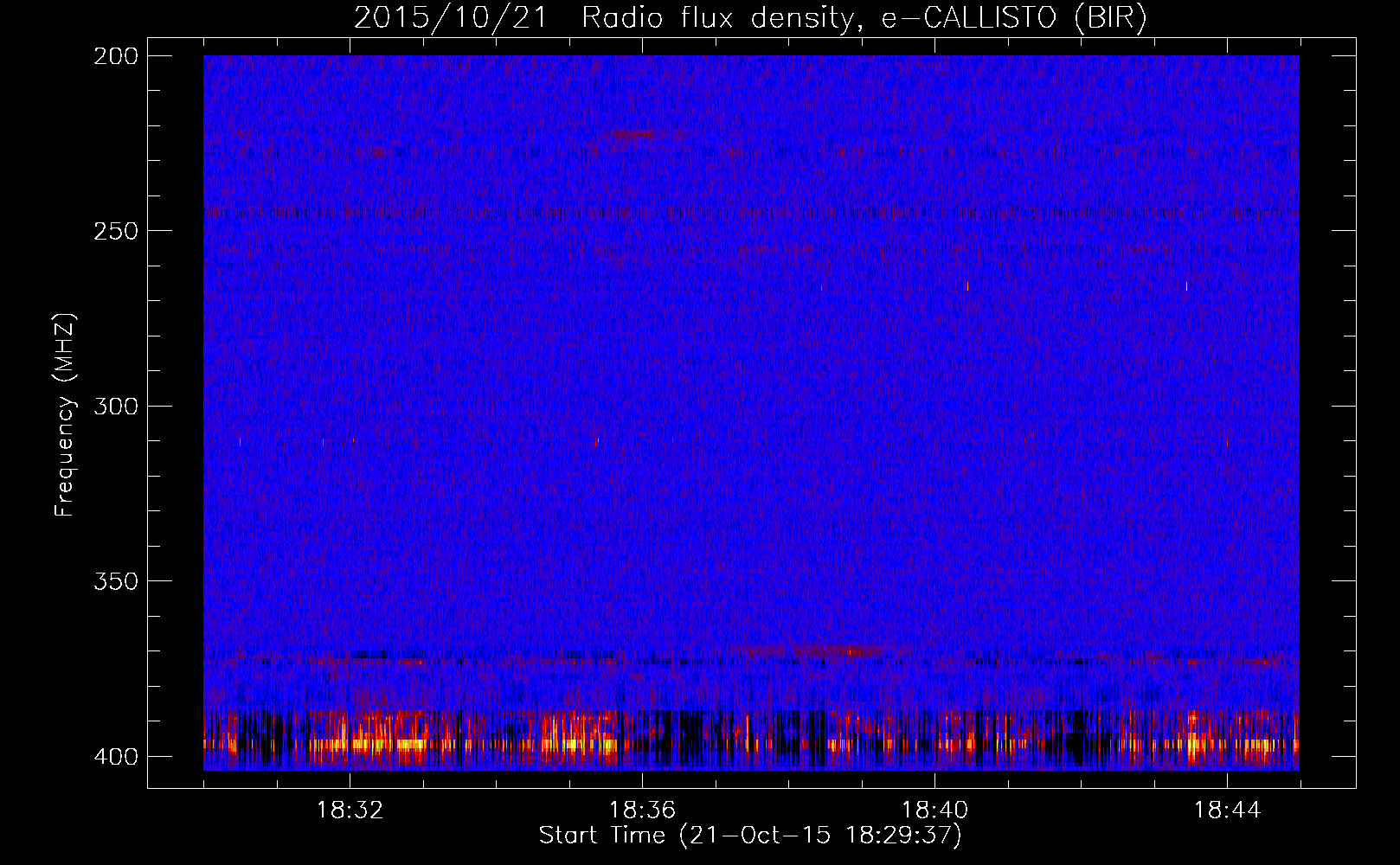Screen dimensions: 1400x865
Task: Click the '400' frequency tick label
Action: click(116, 756)
